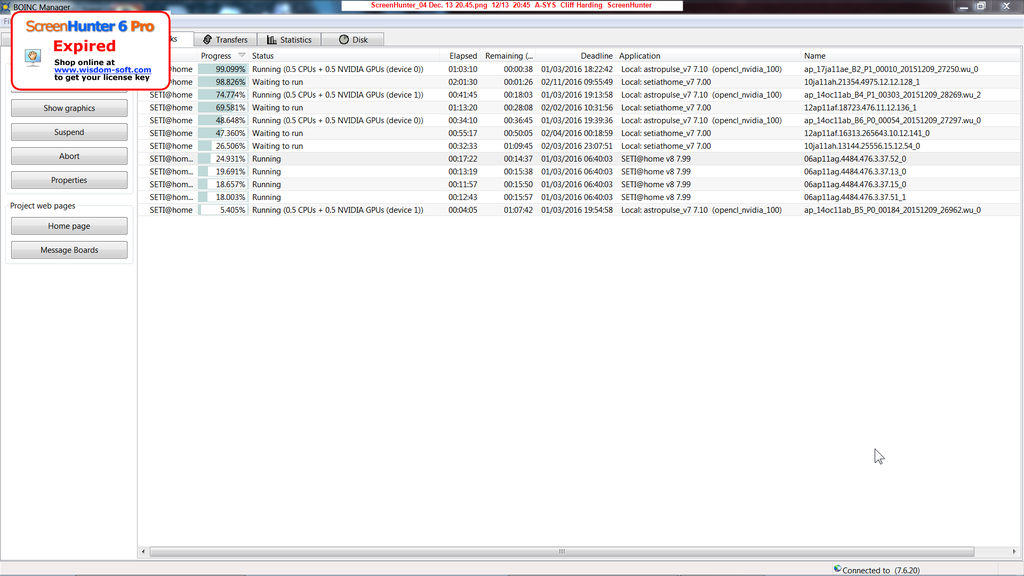Click elapsed time 00:41:45
The width and height of the screenshot is (1024, 576).
click(x=462, y=95)
